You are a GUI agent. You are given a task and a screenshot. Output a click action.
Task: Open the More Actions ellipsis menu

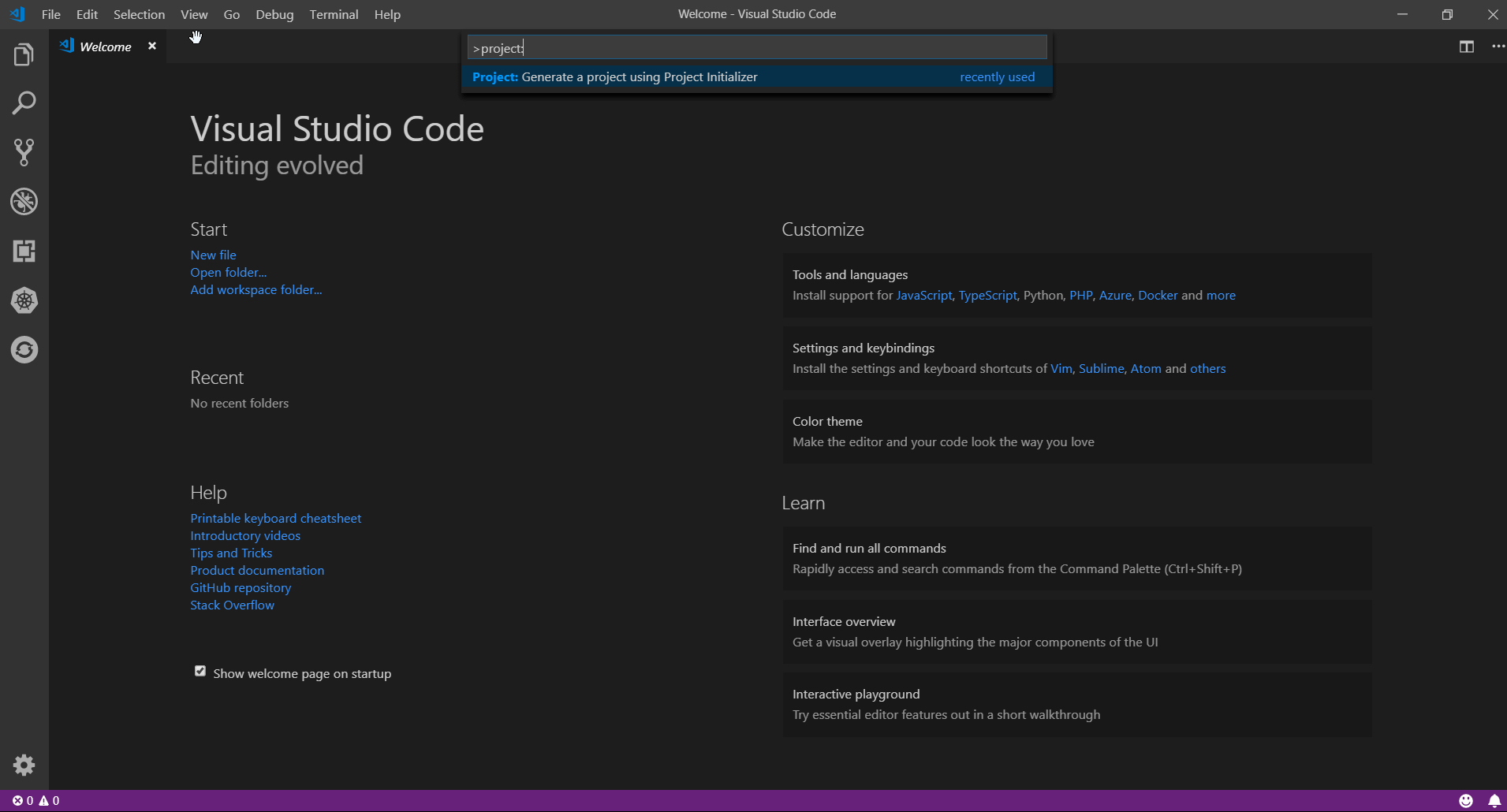(x=1498, y=47)
